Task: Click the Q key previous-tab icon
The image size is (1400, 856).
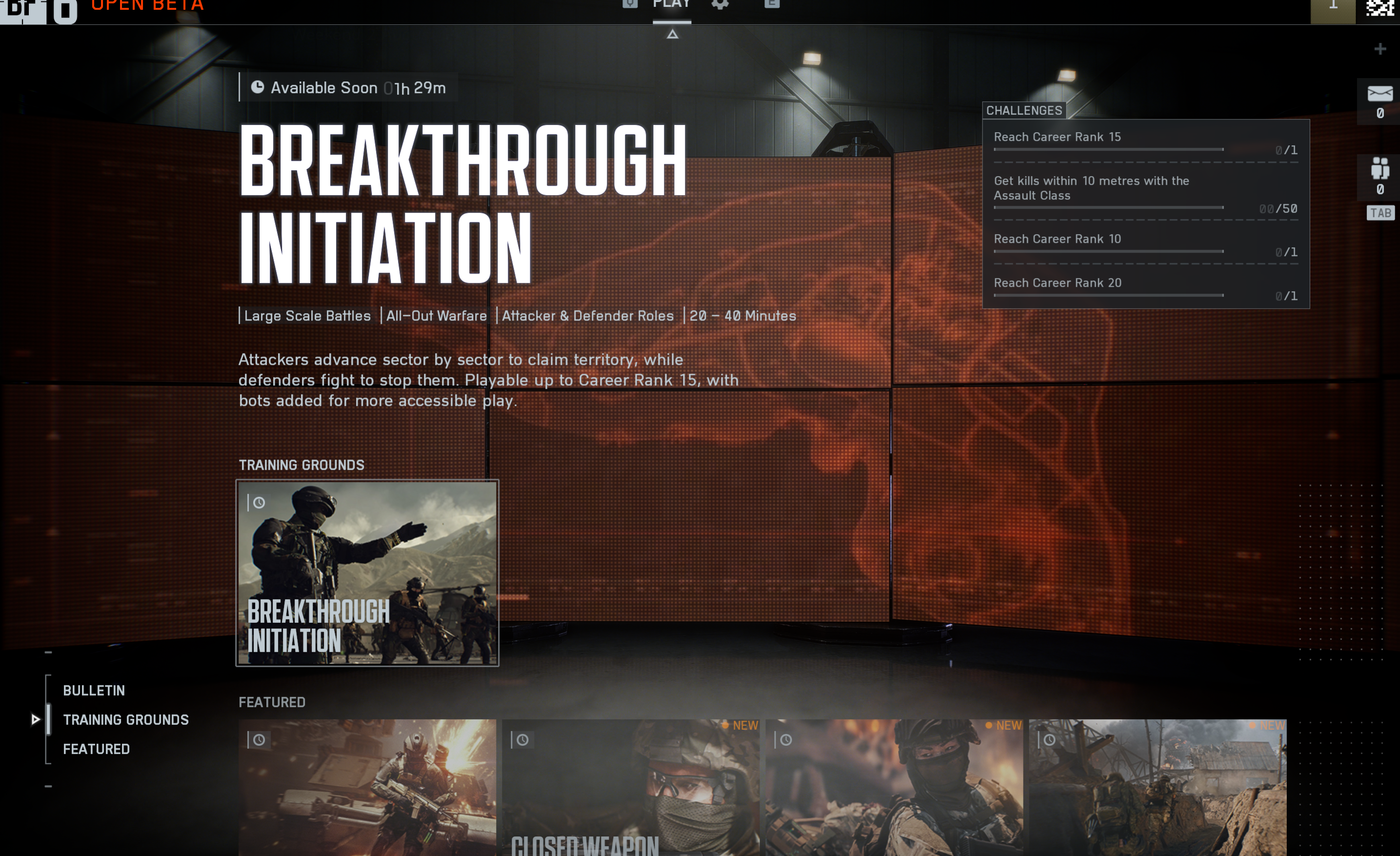Action: (x=630, y=4)
